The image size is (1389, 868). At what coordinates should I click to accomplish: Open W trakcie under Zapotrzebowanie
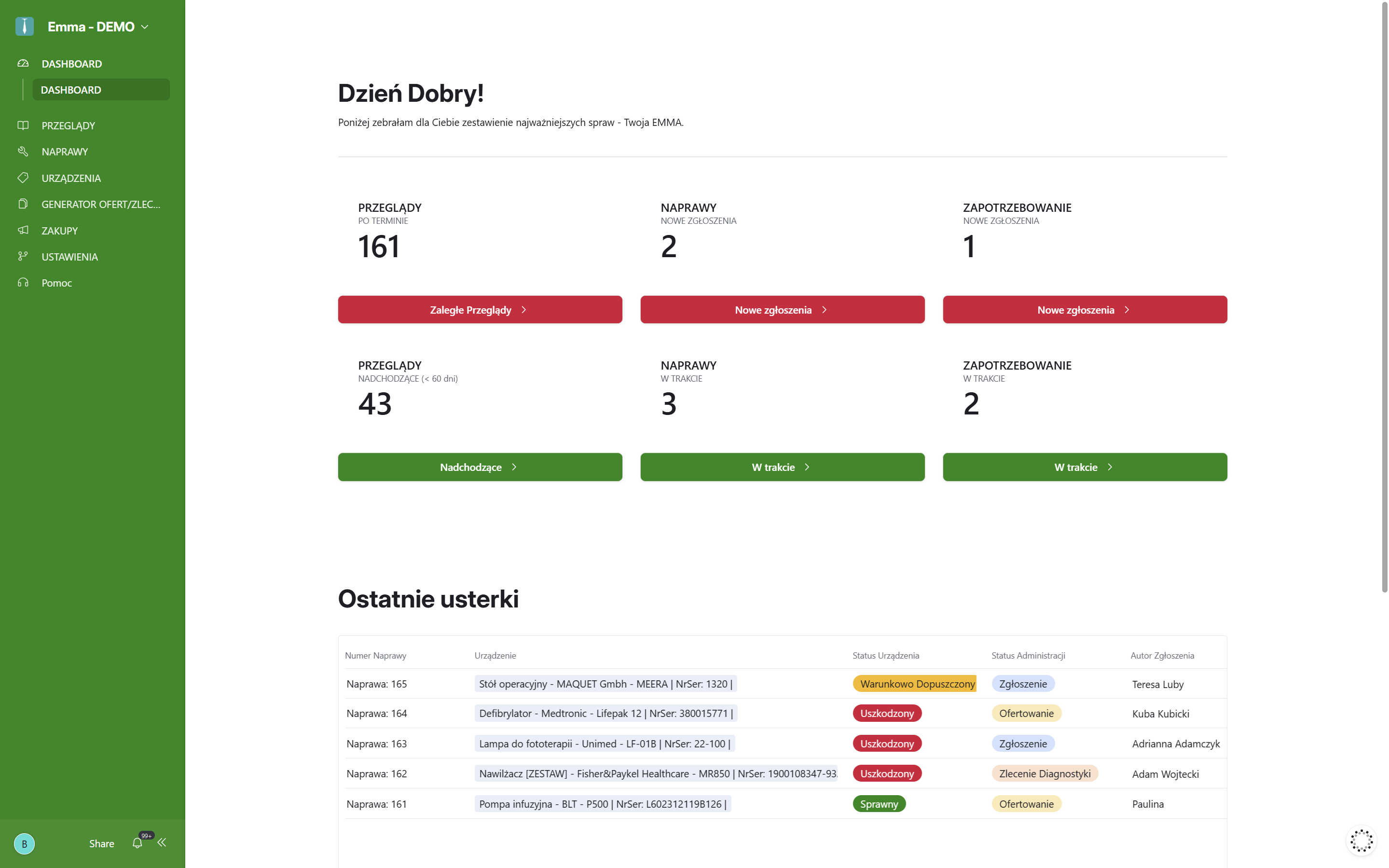click(x=1084, y=467)
